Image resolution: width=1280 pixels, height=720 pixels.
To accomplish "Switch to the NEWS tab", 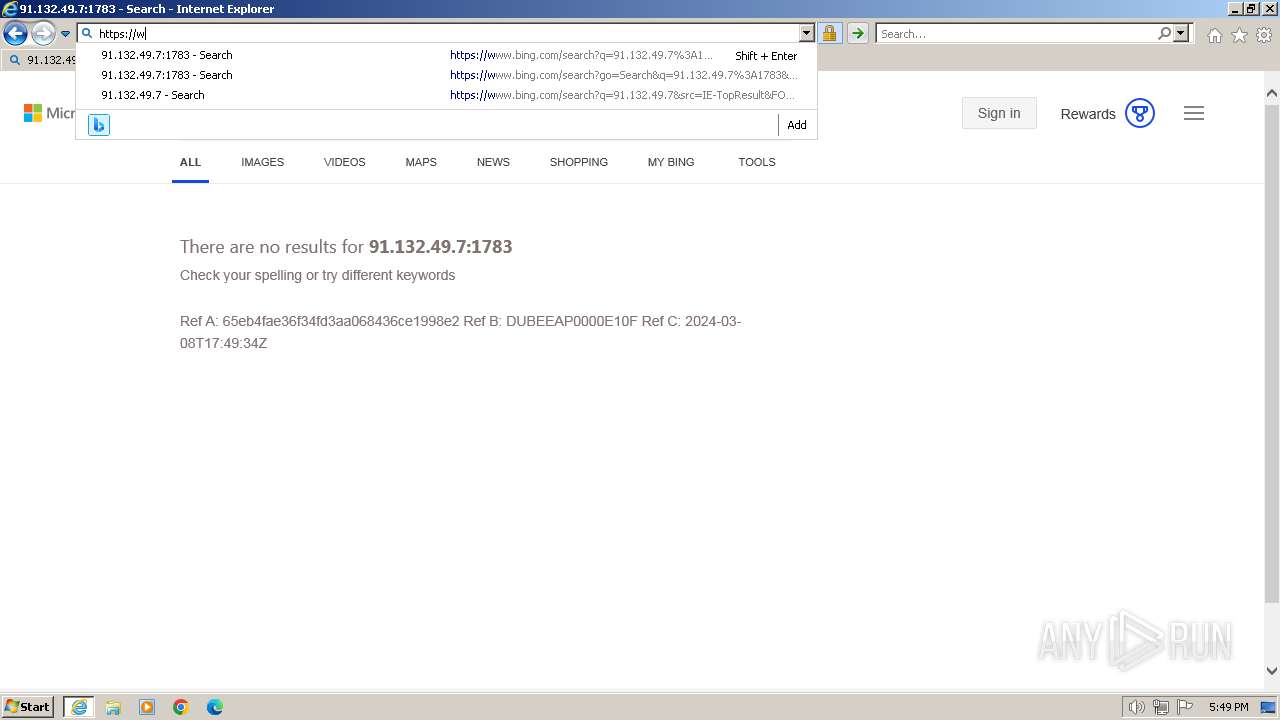I will pos(493,162).
